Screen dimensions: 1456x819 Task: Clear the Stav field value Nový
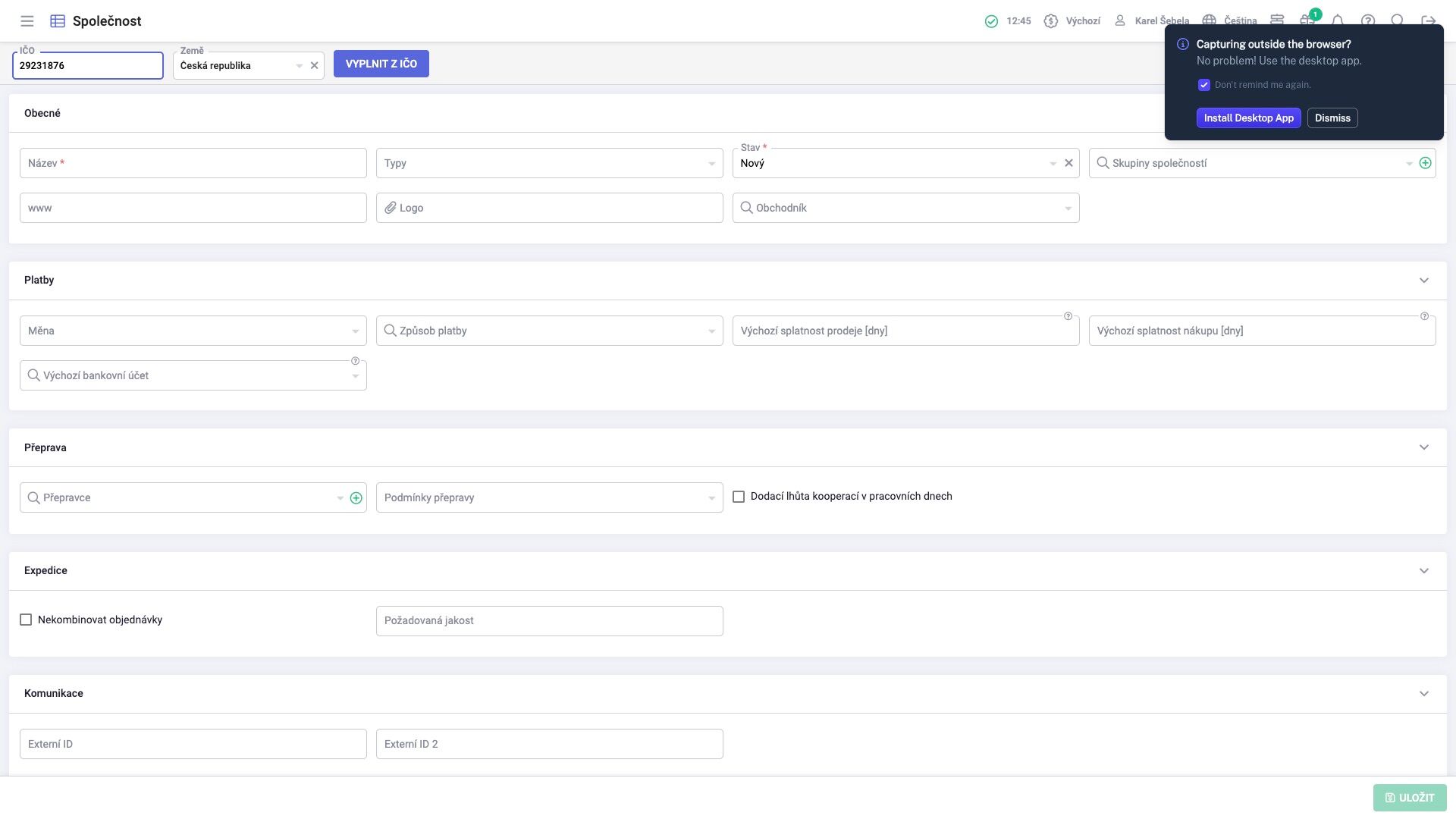point(1068,163)
